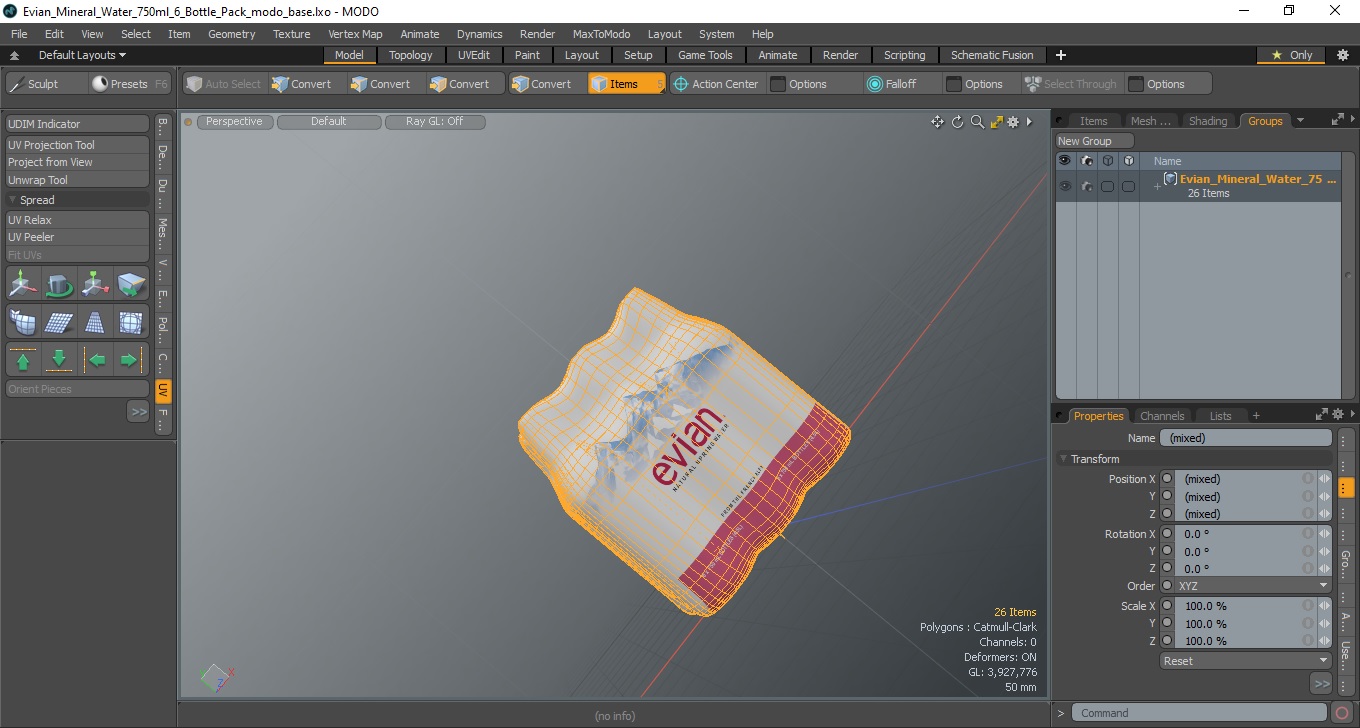Choose the trapezoid perspective grid icon

click(95, 322)
